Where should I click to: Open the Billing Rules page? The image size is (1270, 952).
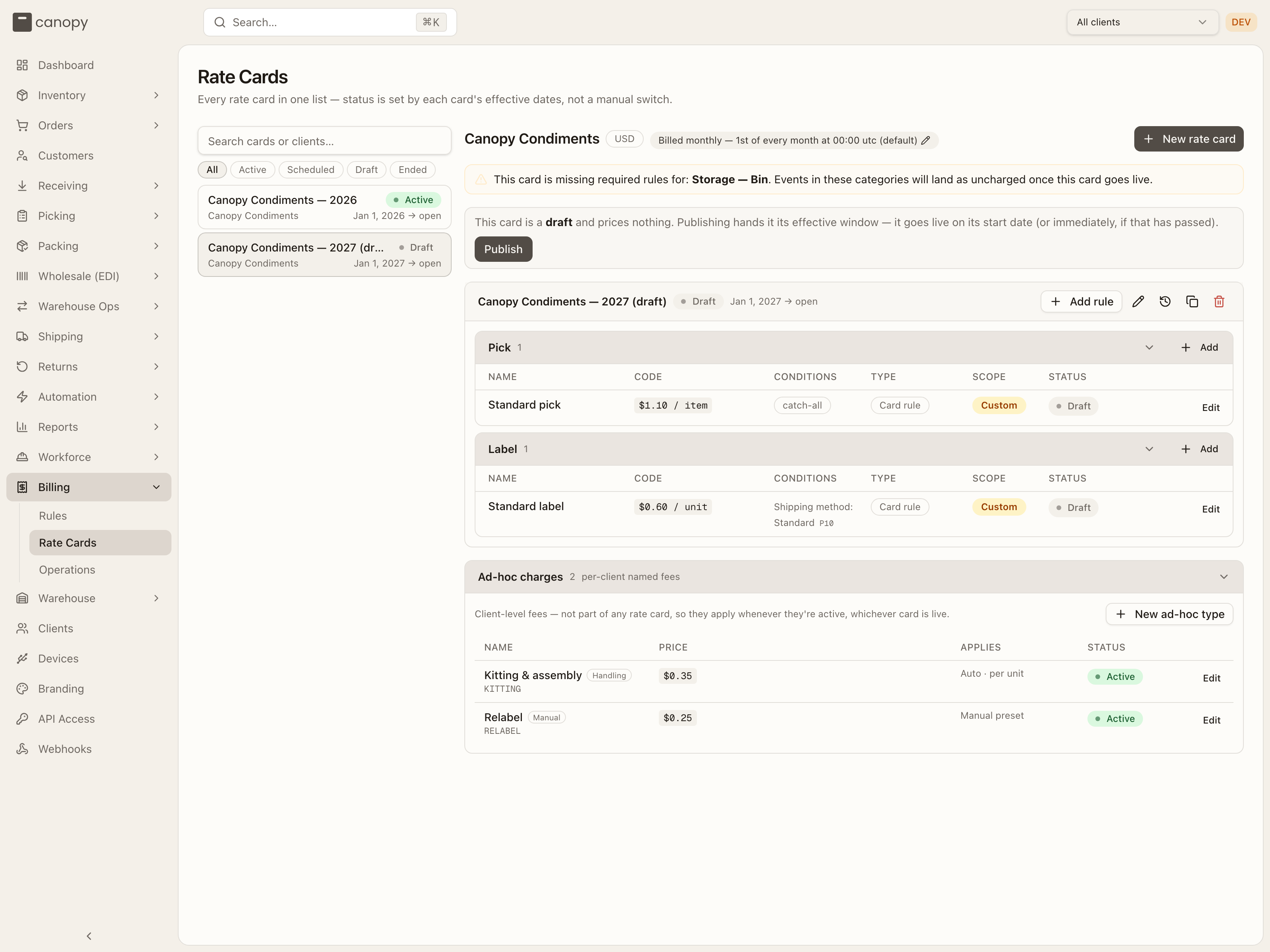pyautogui.click(x=100, y=516)
